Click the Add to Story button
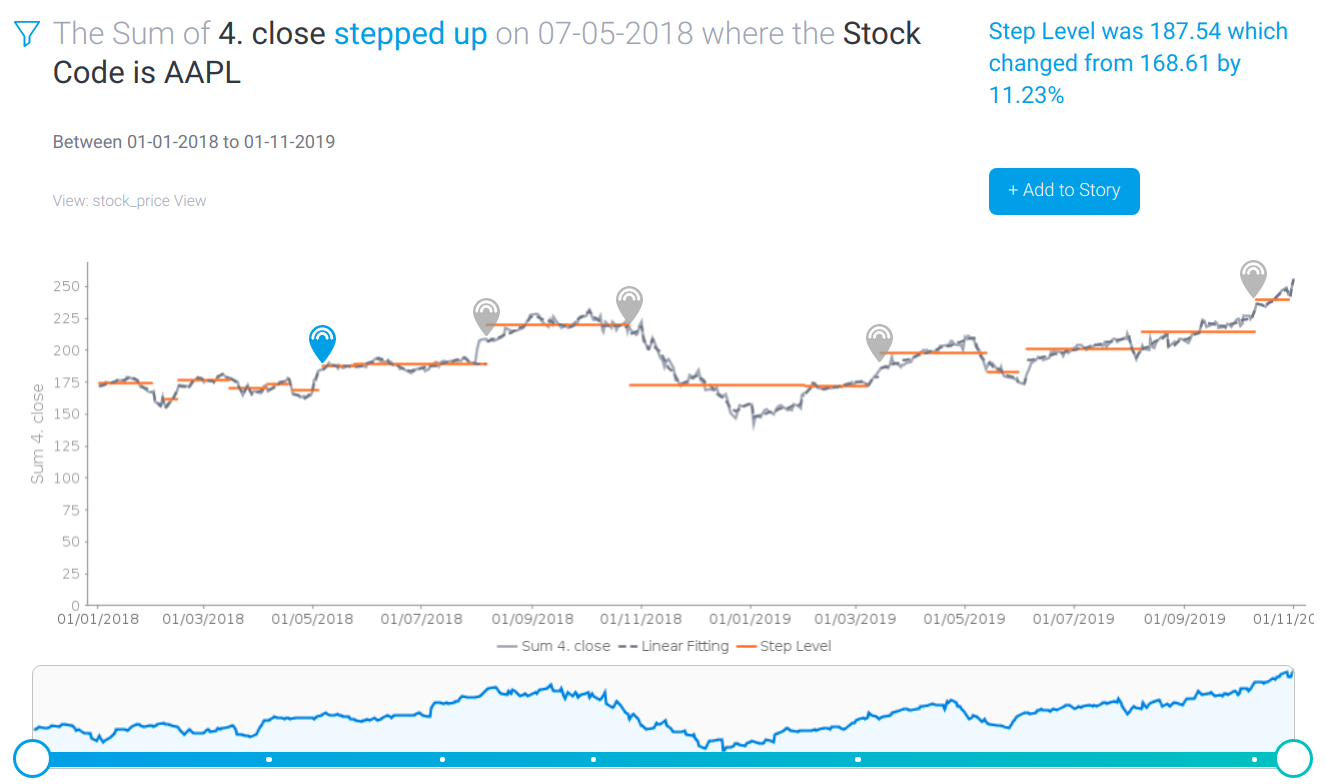Screen dimensions: 1326x784 pos(1064,191)
